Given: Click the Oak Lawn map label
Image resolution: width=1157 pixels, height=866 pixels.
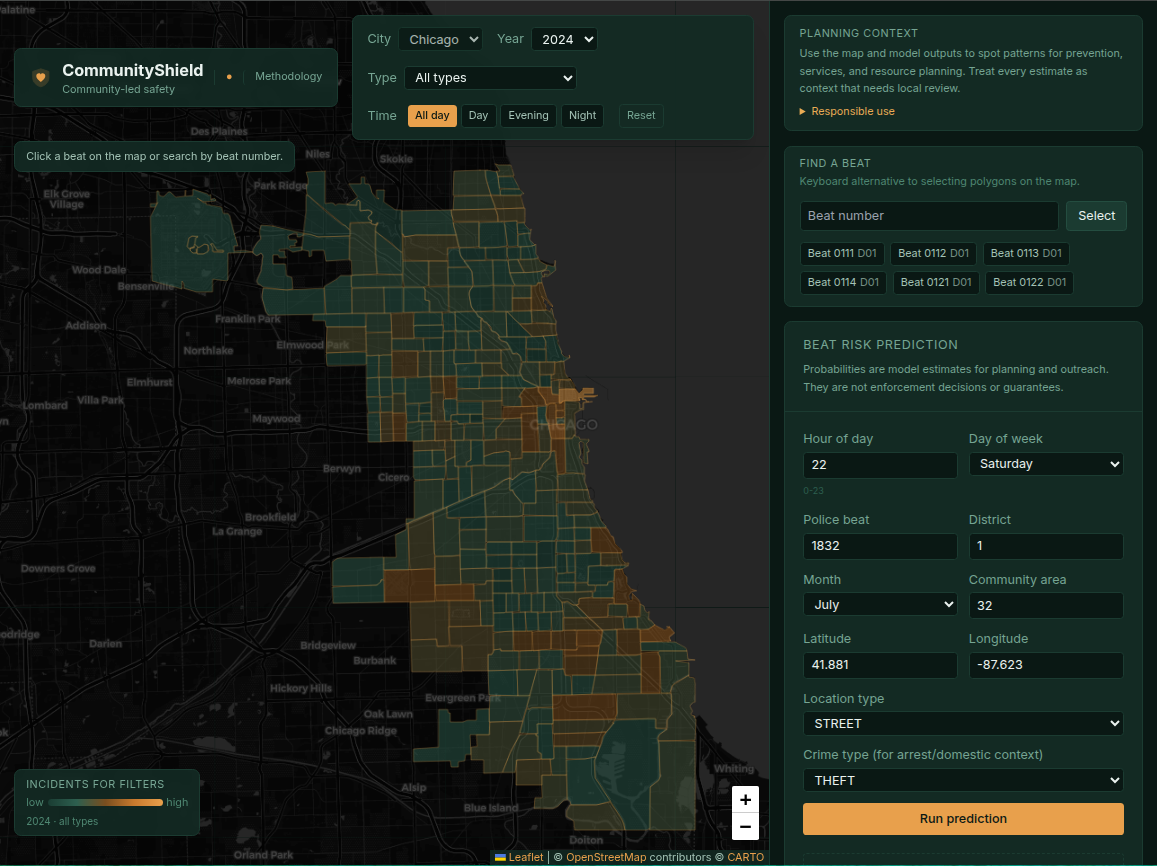Looking at the screenshot, I should coord(388,714).
